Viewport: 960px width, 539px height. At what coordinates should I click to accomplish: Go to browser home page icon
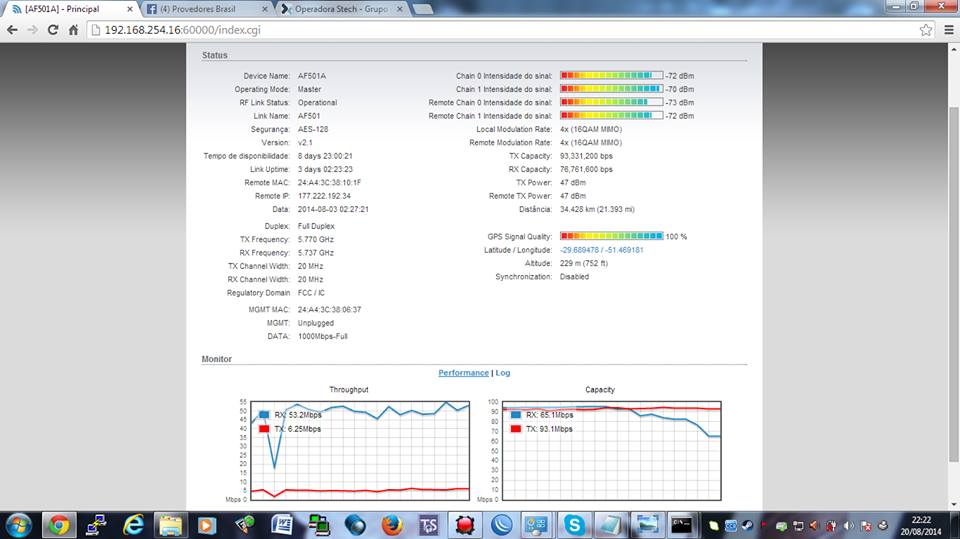pyautogui.click(x=73, y=30)
